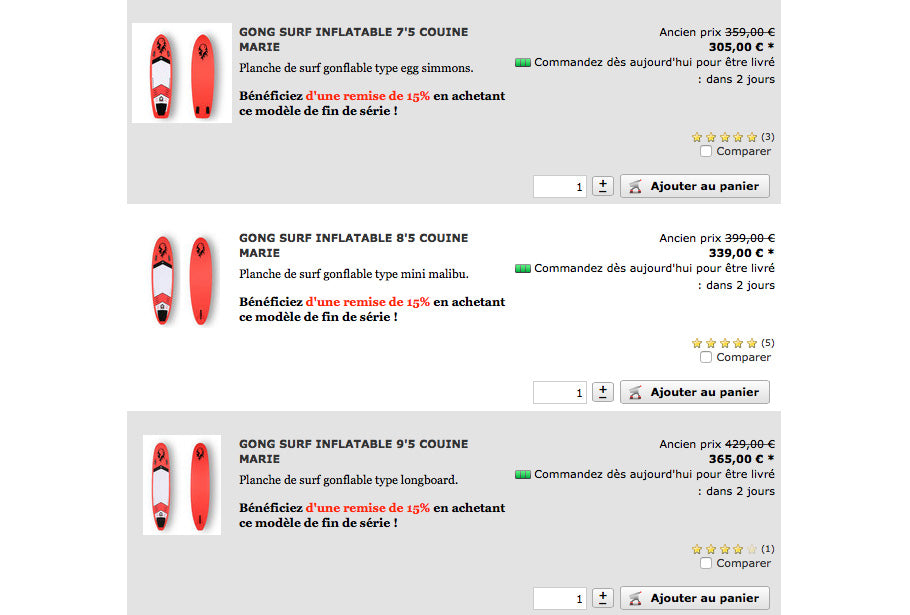This screenshot has width=910, height=615.
Task: View the 9'5 Couine Marie longboard picture
Action: coord(182,485)
